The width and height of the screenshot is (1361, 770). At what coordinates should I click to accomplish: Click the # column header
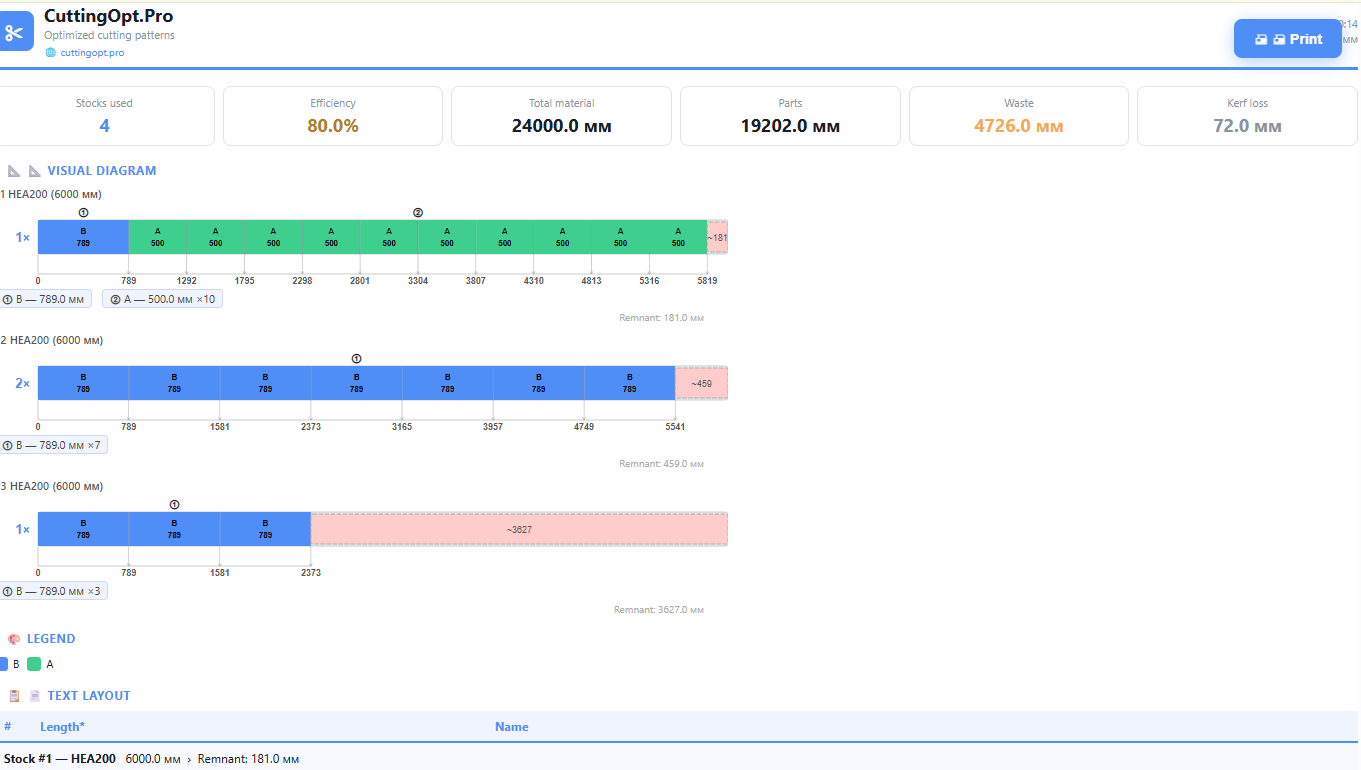[8, 727]
